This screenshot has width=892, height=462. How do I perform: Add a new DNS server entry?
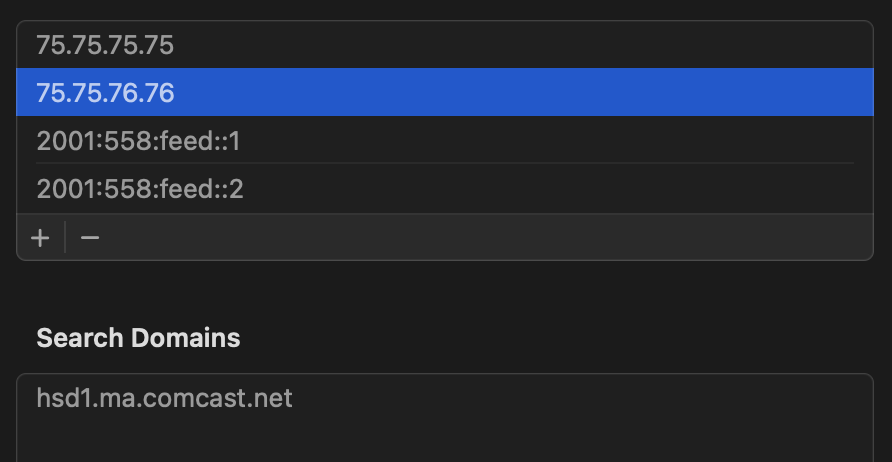[x=40, y=238]
